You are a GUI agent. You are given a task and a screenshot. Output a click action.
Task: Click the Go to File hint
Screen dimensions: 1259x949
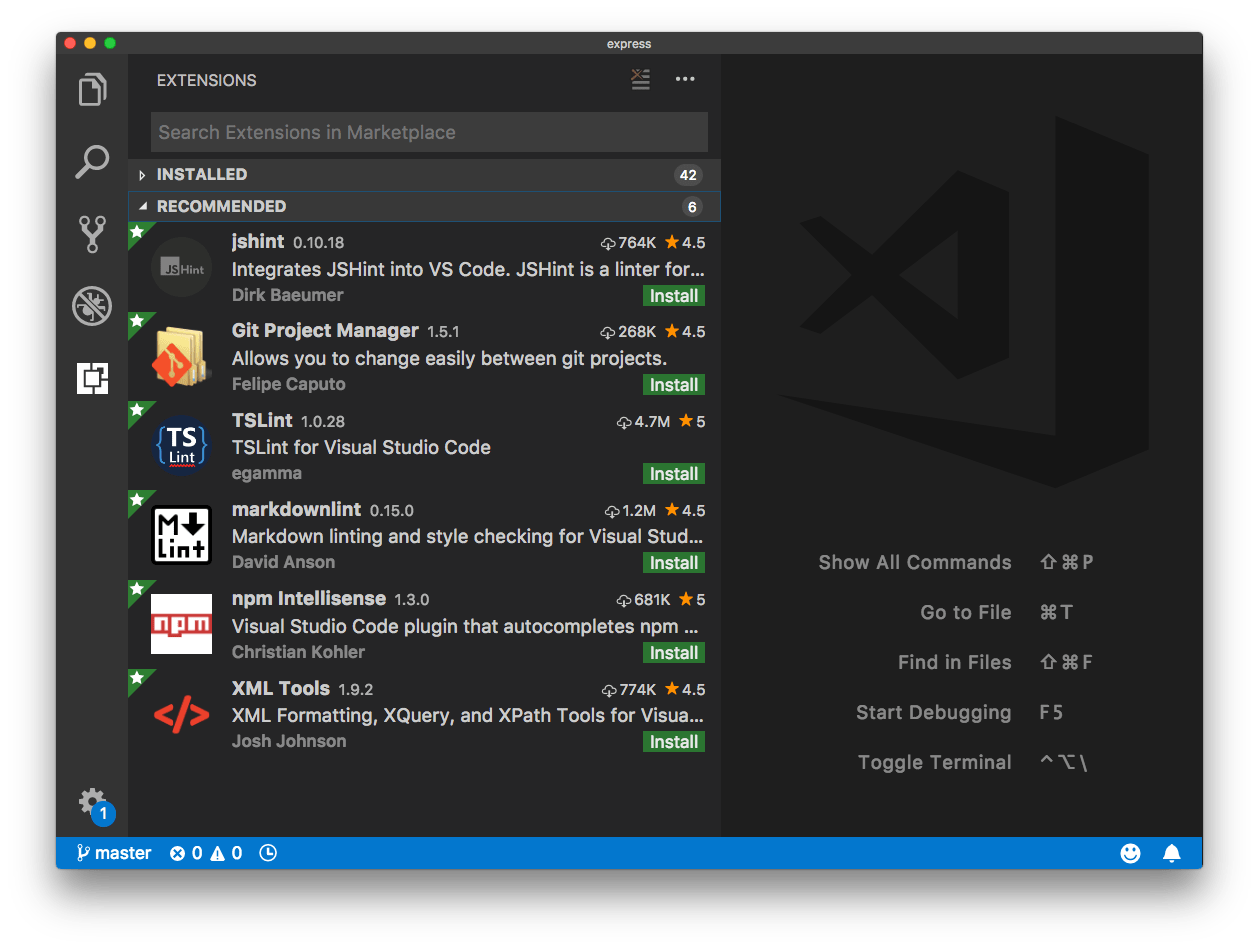pyautogui.click(x=966, y=612)
